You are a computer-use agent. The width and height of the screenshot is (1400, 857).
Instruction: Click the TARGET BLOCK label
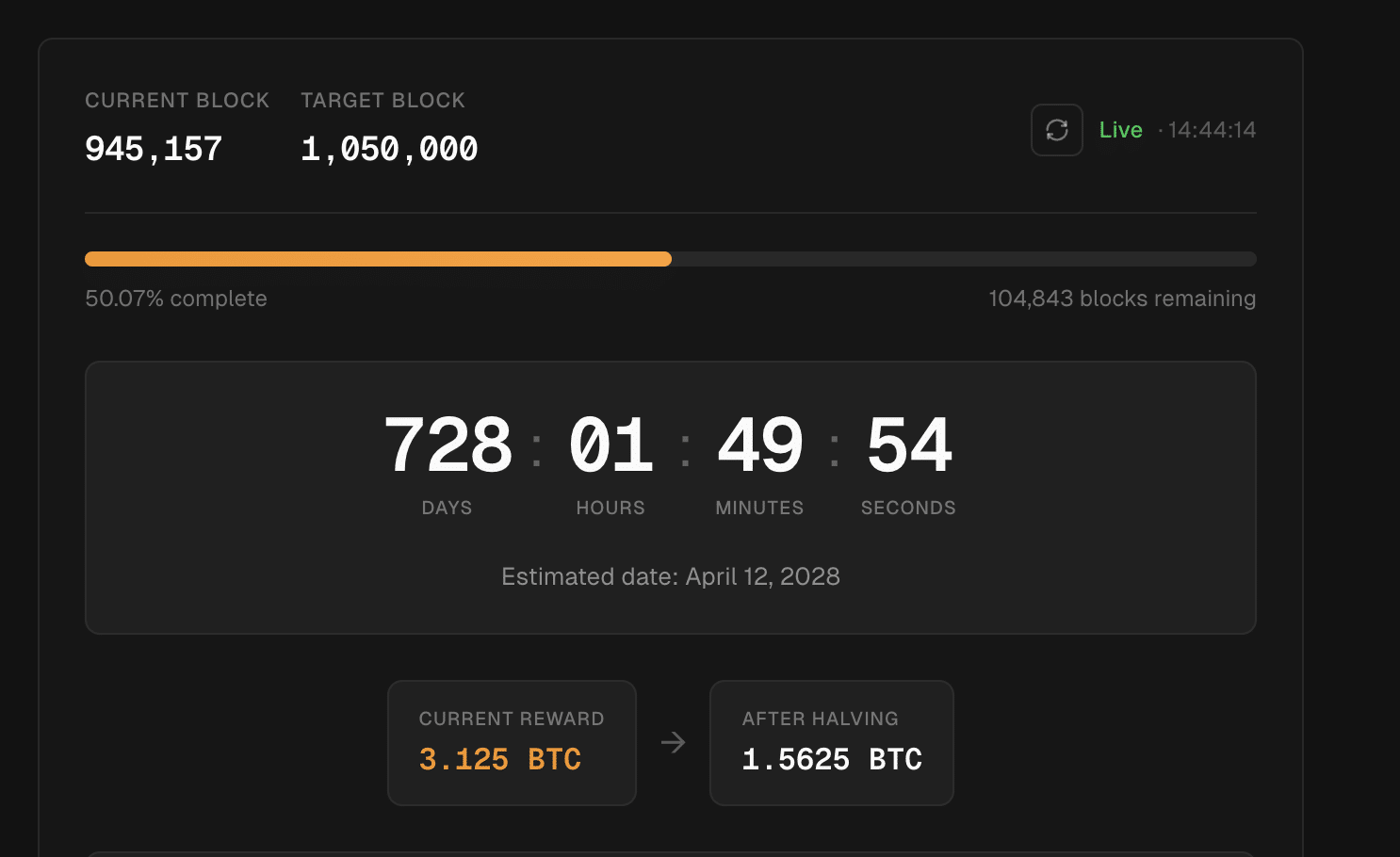pos(383,101)
